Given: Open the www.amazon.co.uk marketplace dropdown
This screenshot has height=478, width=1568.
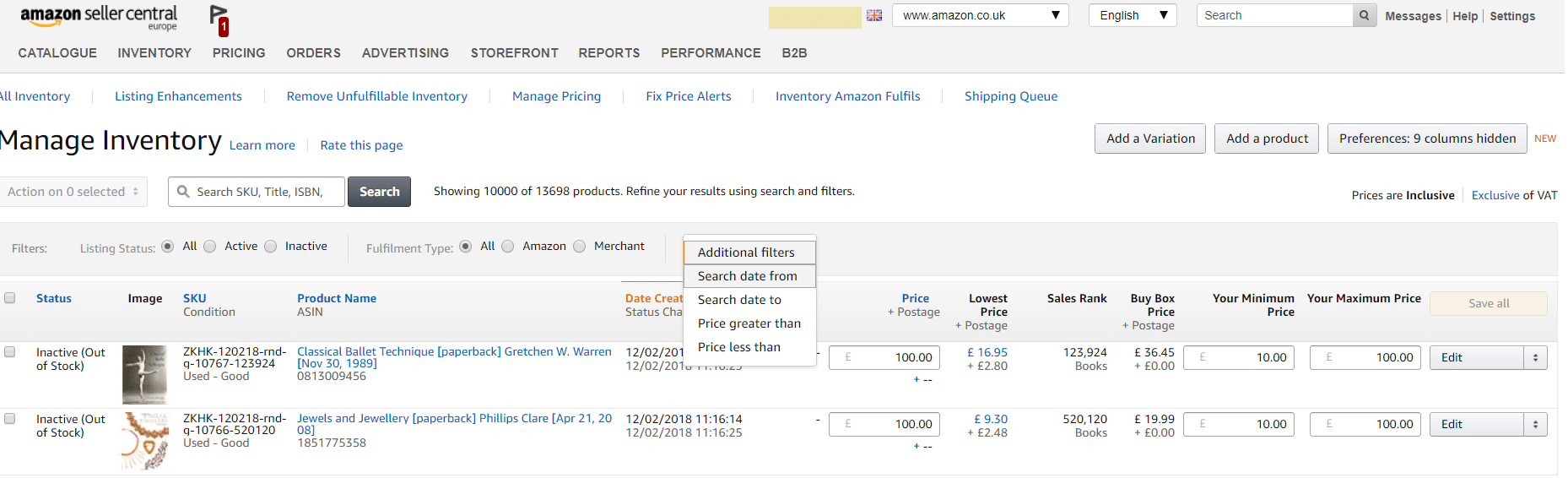Looking at the screenshot, I should [x=981, y=15].
